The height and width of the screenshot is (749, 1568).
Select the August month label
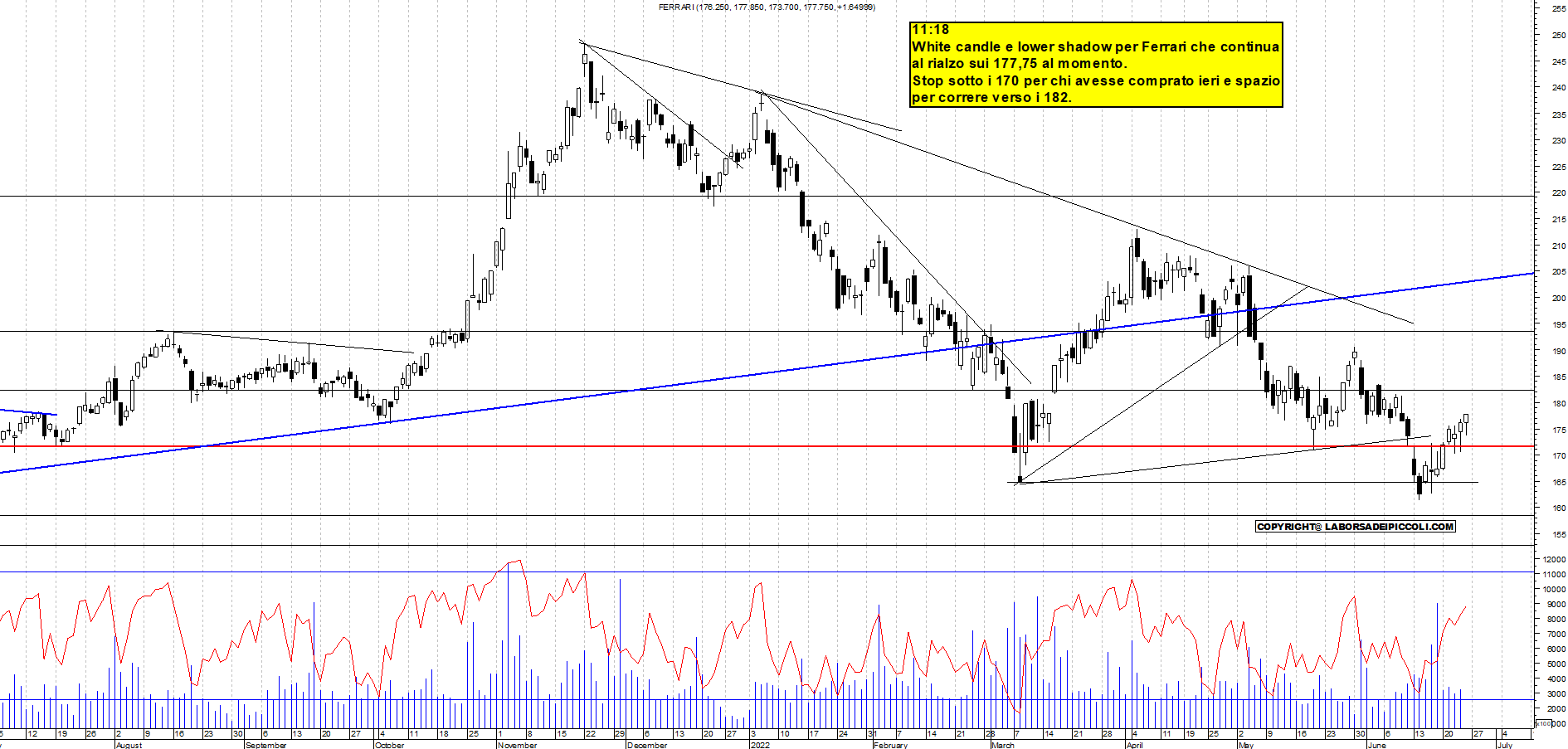(x=129, y=745)
